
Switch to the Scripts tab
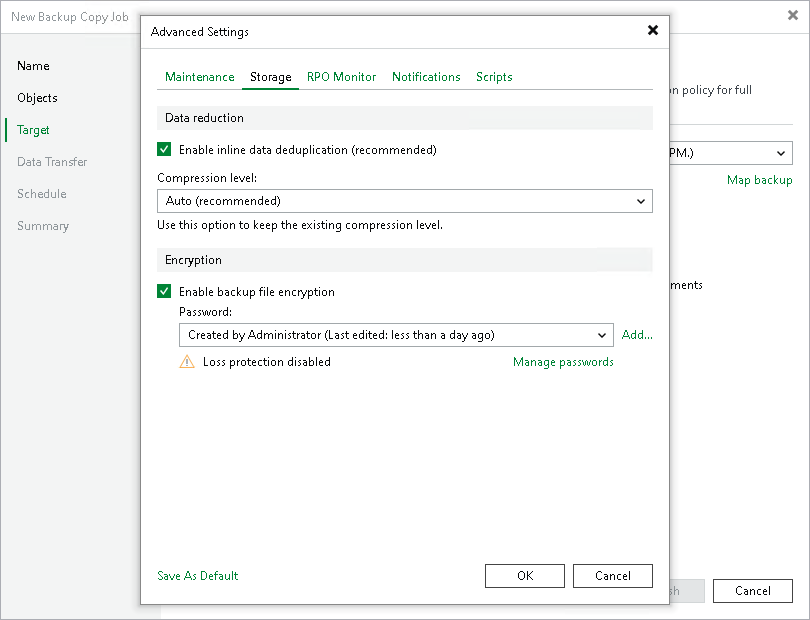tap(494, 77)
